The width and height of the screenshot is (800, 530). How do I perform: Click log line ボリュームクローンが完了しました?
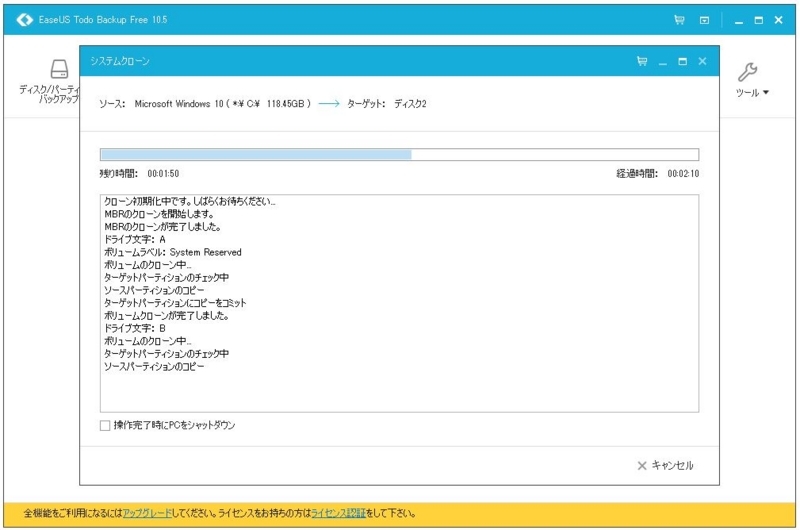(x=166, y=316)
